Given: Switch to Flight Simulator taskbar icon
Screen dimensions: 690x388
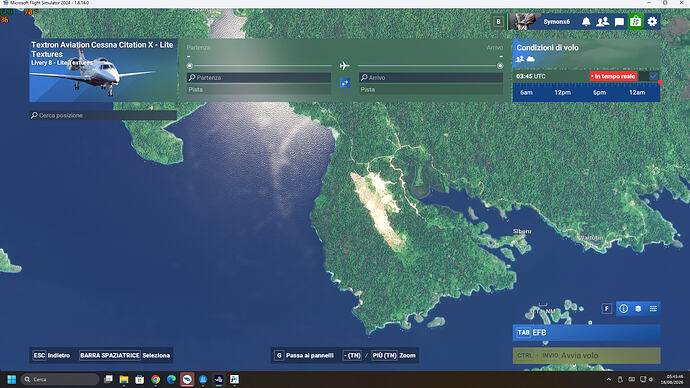Looking at the screenshot, I should click(219, 379).
